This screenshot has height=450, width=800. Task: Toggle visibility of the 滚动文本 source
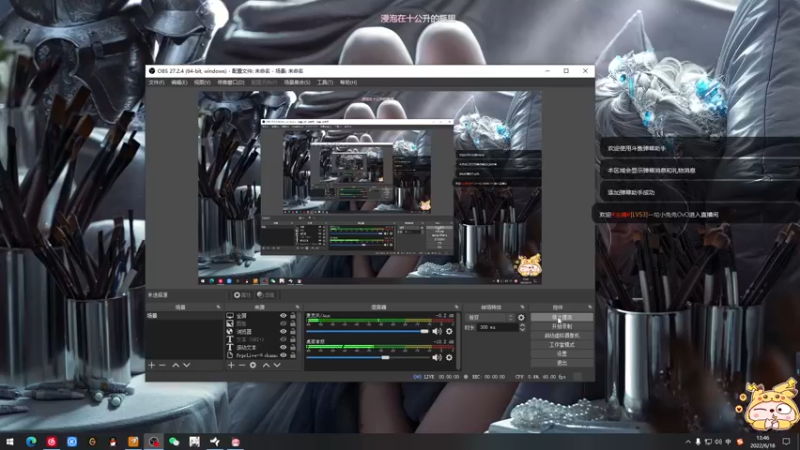(x=283, y=347)
